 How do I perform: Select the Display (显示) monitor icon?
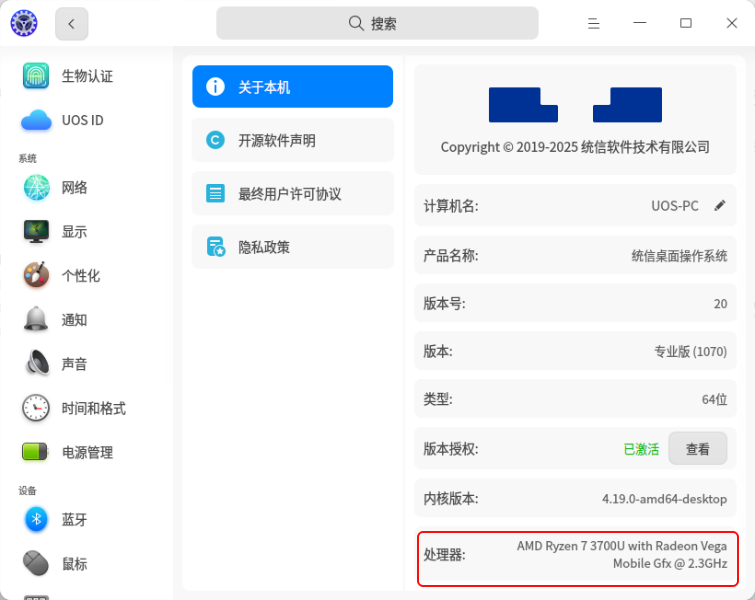pos(36,232)
